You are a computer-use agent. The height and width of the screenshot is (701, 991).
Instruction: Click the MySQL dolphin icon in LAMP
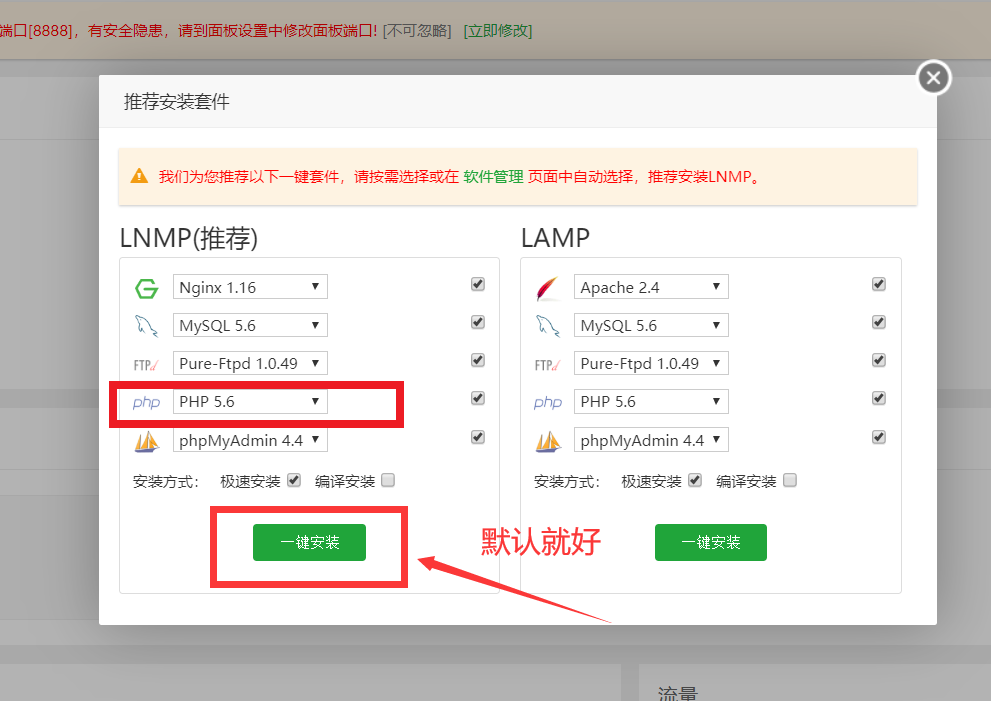(x=547, y=326)
